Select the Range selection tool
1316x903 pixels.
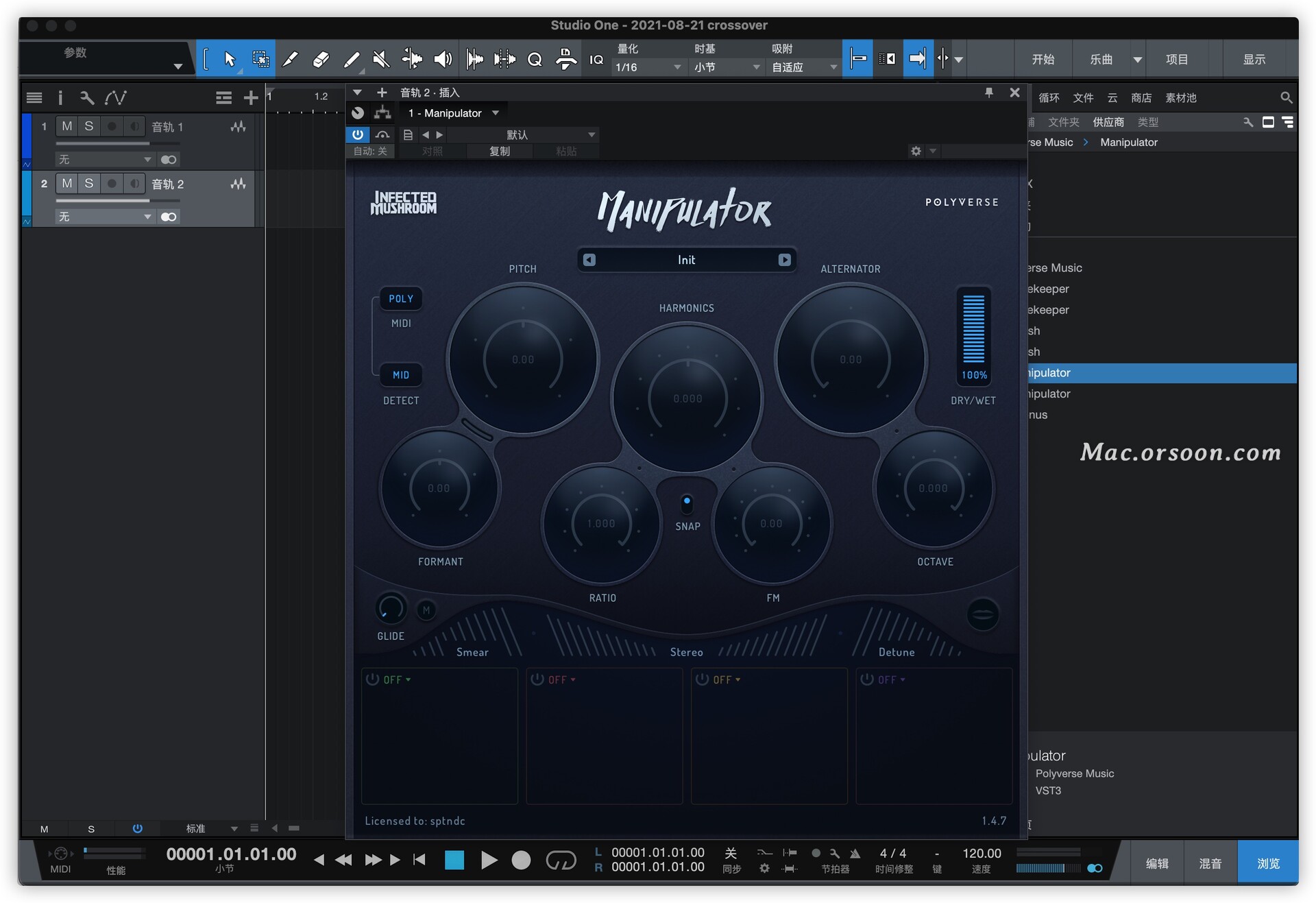pyautogui.click(x=260, y=60)
